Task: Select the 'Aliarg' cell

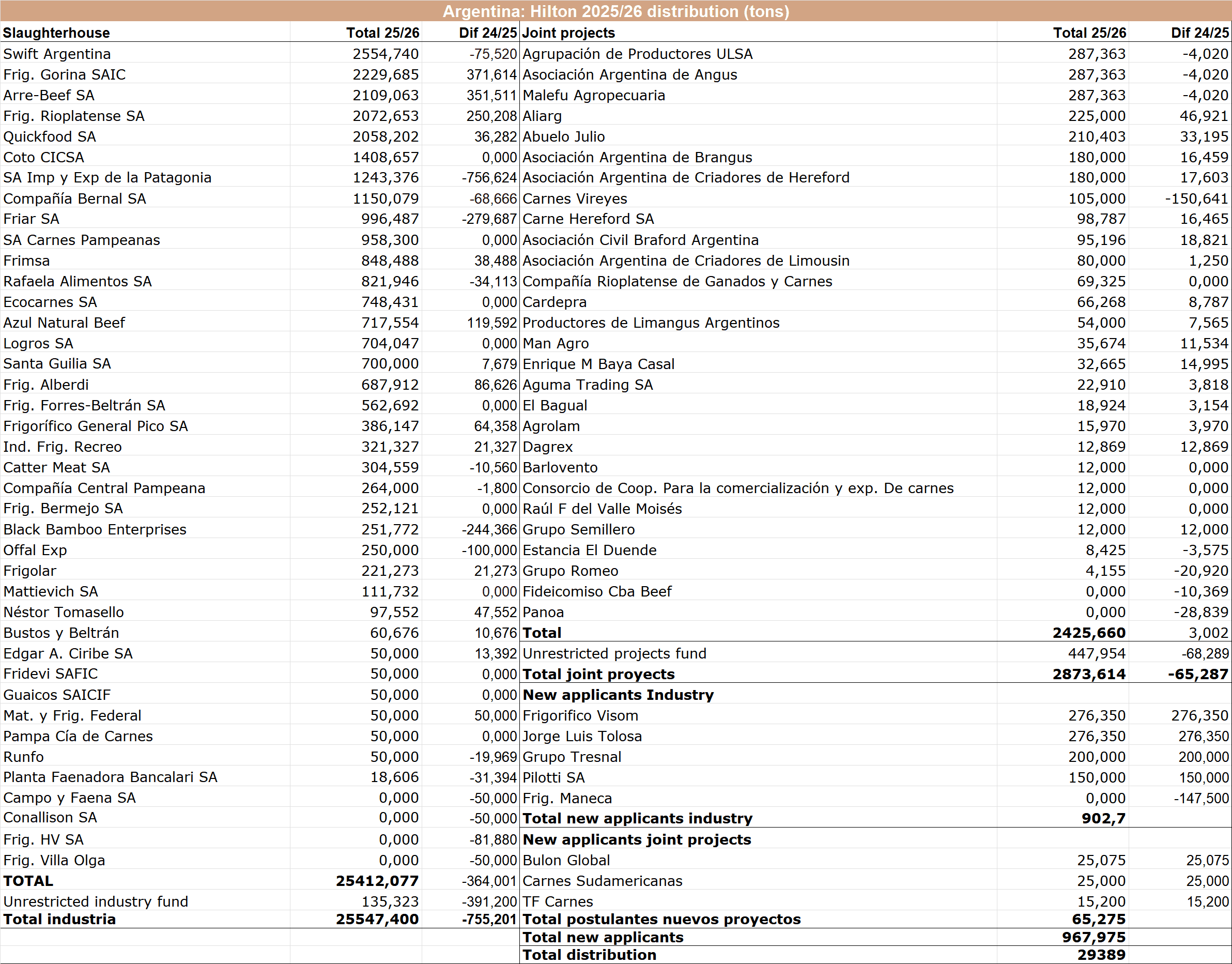Action: (x=542, y=116)
